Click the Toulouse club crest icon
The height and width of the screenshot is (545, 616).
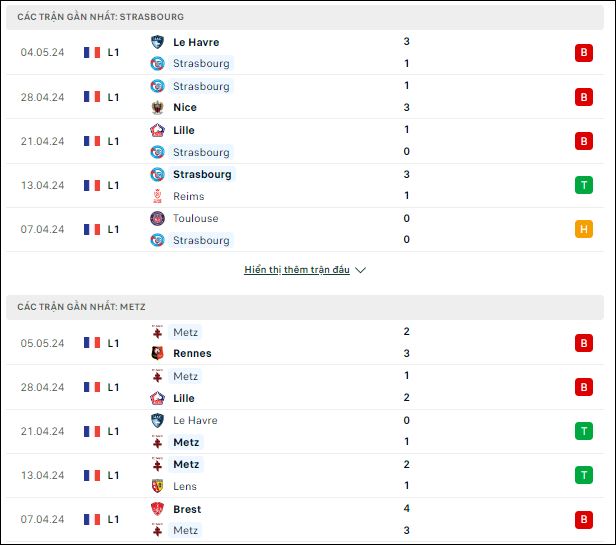pos(157,218)
